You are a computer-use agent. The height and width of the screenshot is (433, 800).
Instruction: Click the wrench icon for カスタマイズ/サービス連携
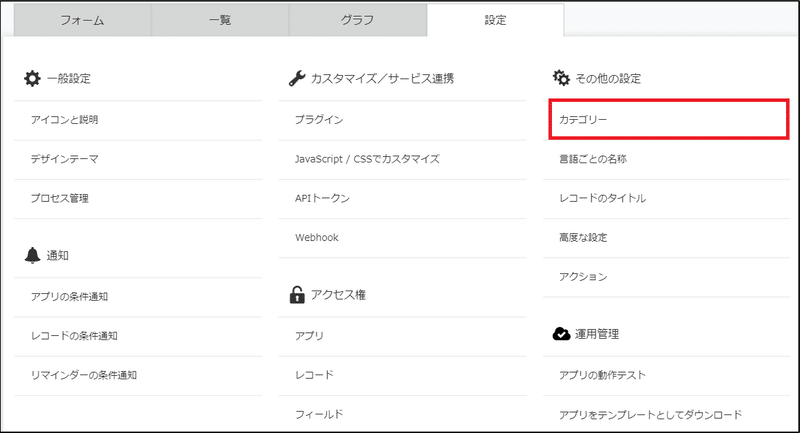(x=296, y=79)
